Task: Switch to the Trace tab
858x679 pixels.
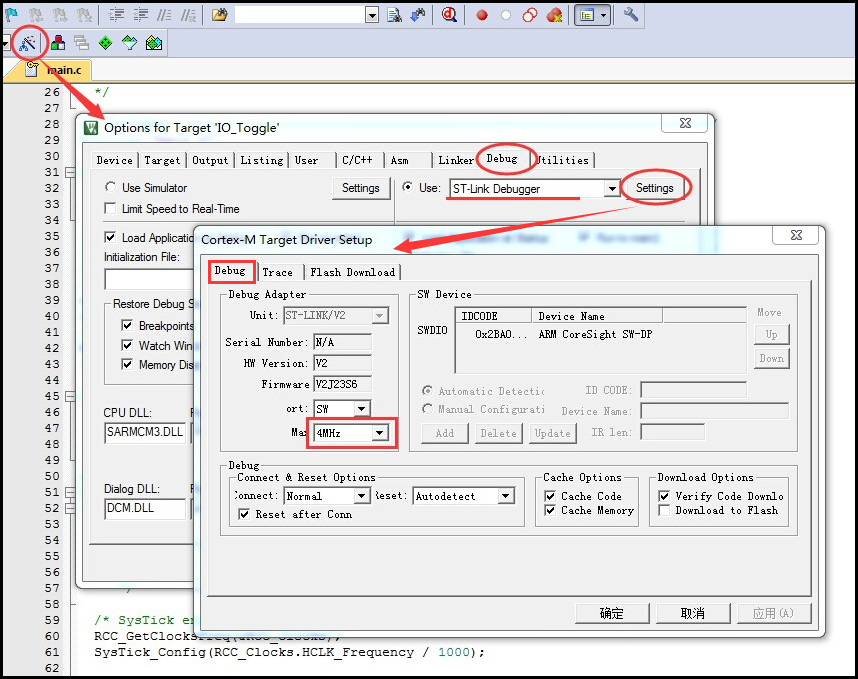Action: point(277,272)
